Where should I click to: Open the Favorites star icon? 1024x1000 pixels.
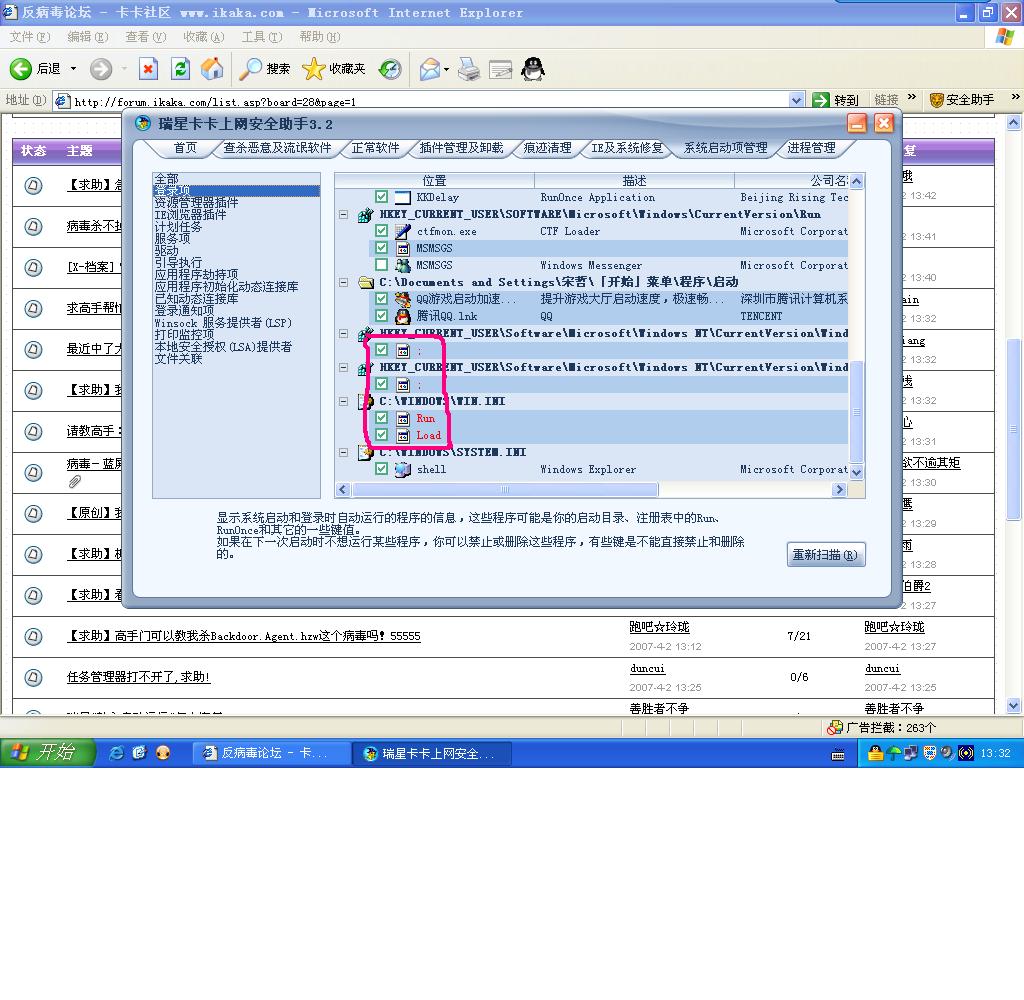pos(314,69)
